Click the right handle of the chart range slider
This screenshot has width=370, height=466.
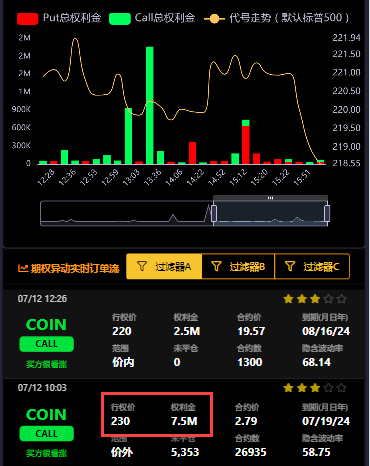[x=327, y=213]
